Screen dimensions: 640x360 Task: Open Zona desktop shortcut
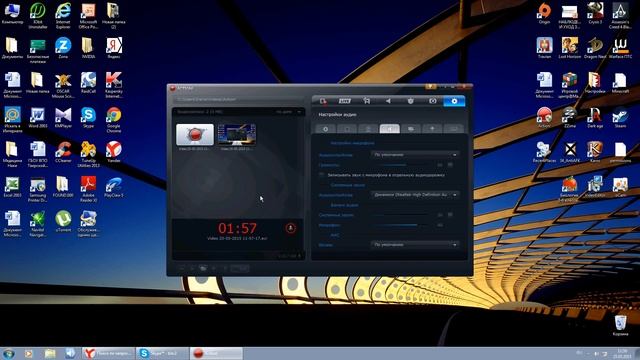click(63, 48)
